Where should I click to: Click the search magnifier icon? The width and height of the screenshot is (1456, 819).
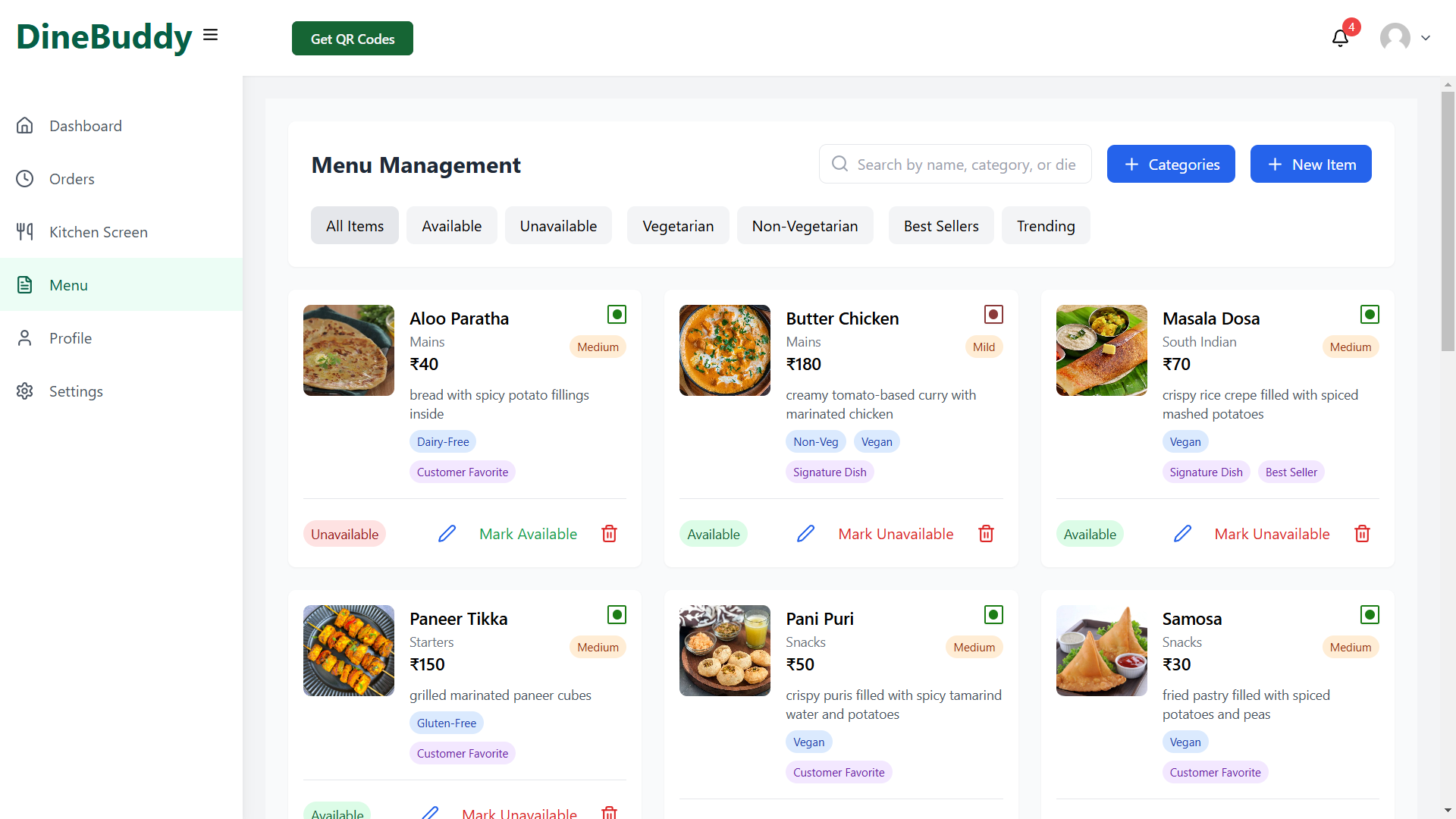tap(839, 164)
